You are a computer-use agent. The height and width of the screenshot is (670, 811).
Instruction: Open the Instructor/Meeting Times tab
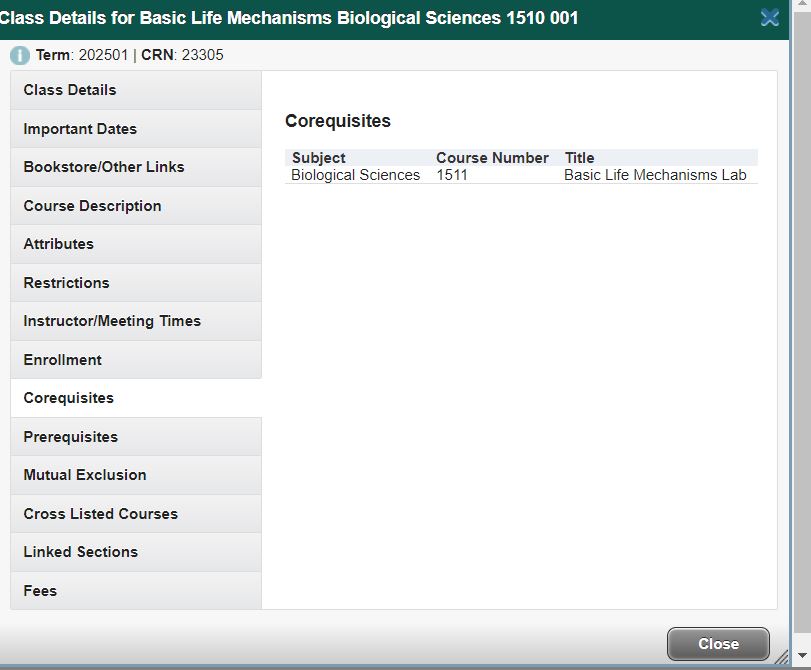click(x=136, y=321)
